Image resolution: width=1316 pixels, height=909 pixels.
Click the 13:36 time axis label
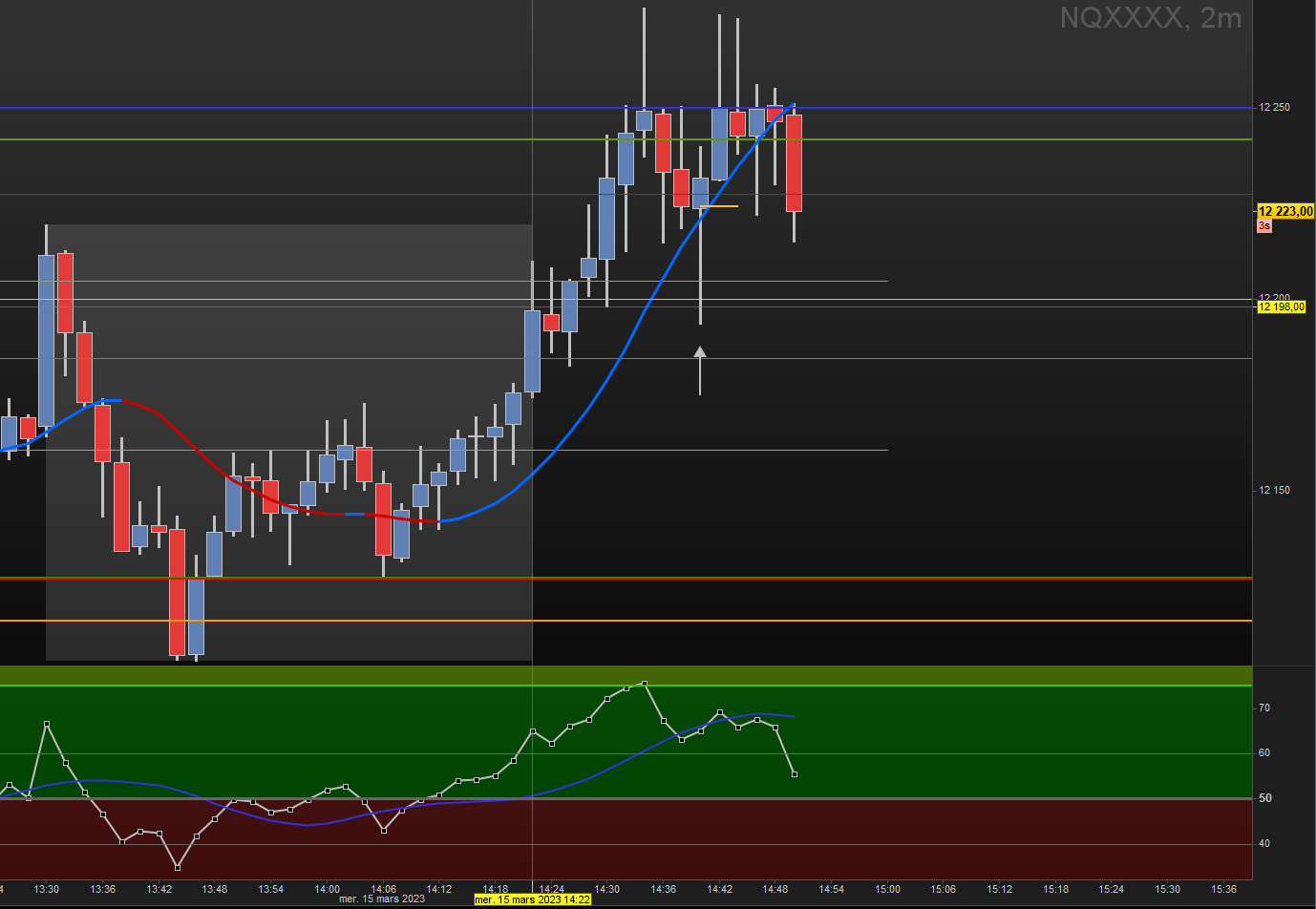pos(103,889)
